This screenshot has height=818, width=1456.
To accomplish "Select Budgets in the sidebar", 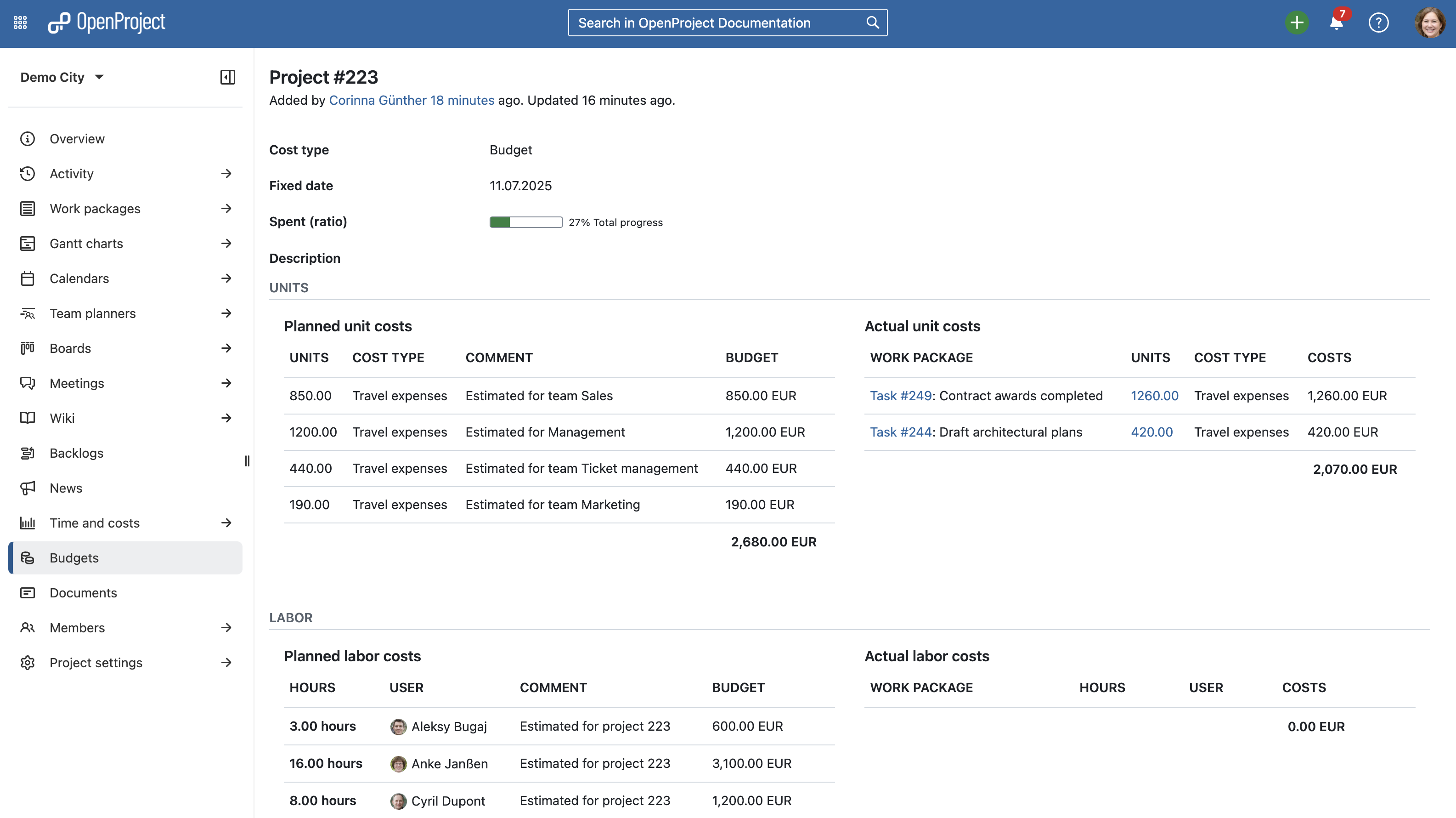I will coord(74,558).
